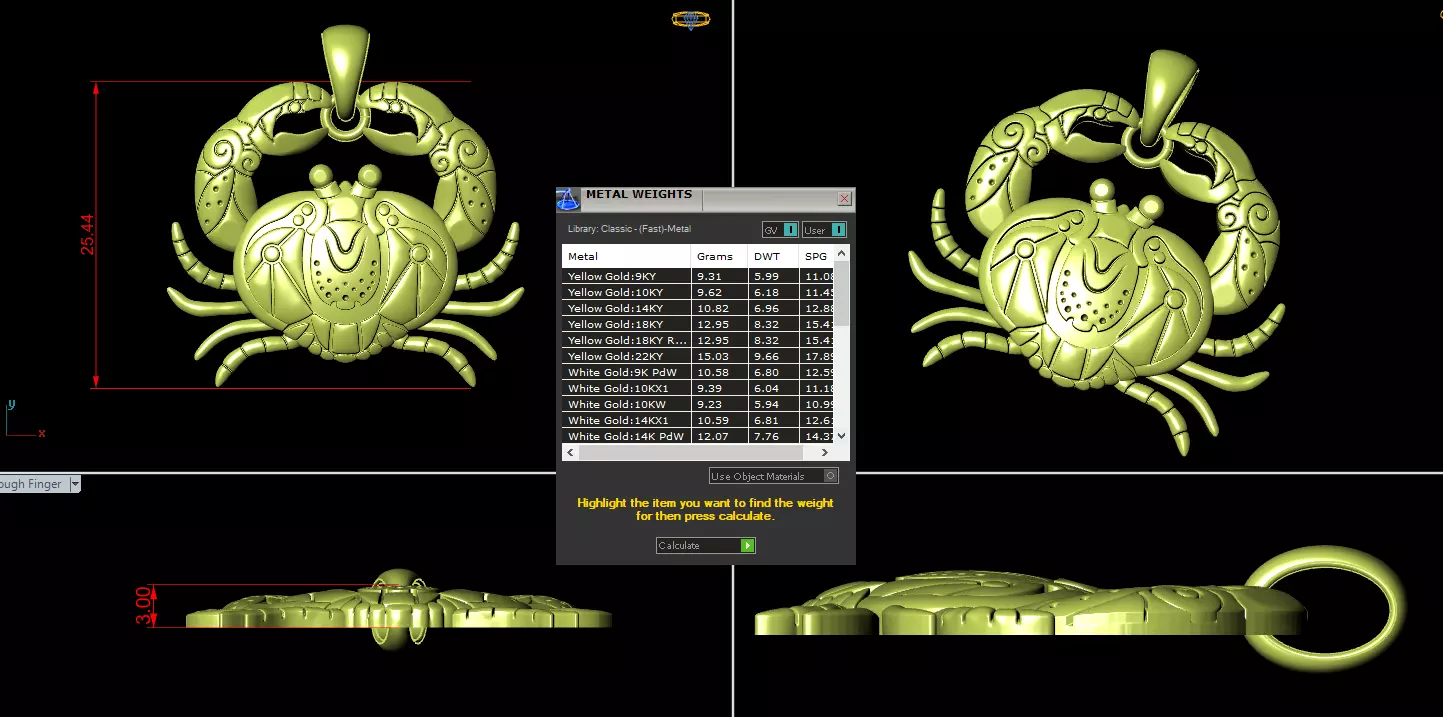The height and width of the screenshot is (717, 1443).
Task: Click the 9.66 DWT value
Action: (x=766, y=356)
